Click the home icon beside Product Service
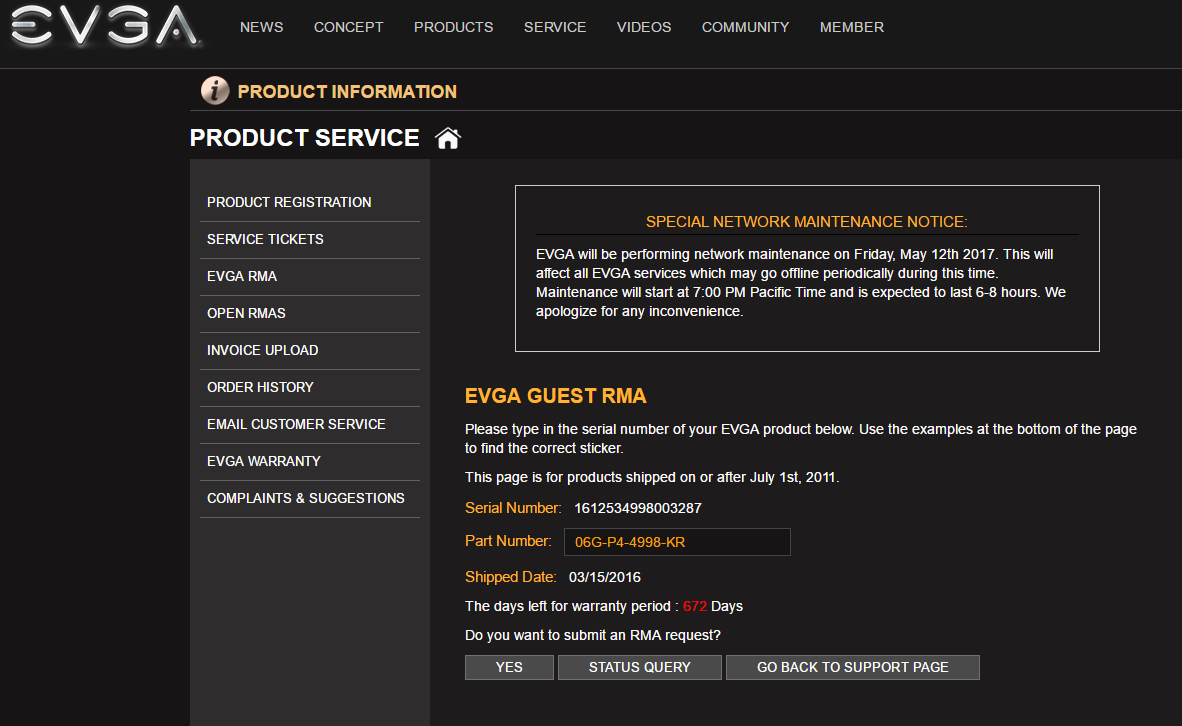 448,138
